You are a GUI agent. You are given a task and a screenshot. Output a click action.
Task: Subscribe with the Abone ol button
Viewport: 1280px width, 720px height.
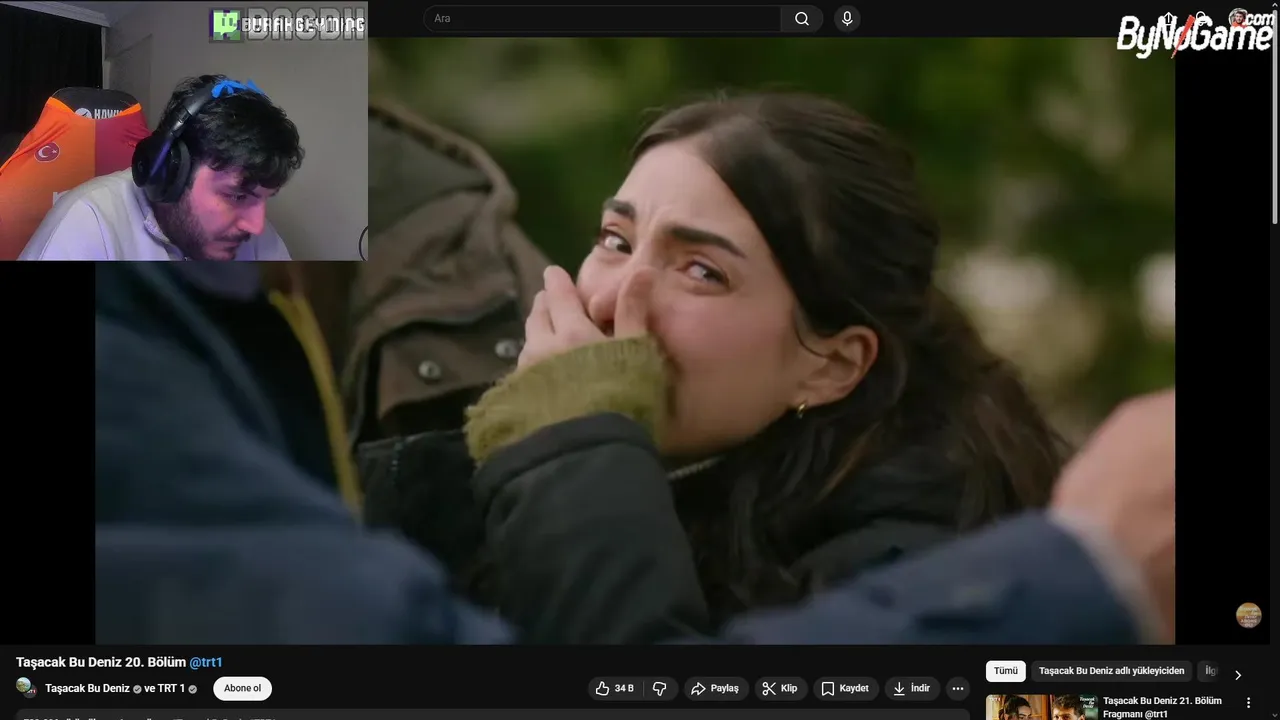coord(242,688)
